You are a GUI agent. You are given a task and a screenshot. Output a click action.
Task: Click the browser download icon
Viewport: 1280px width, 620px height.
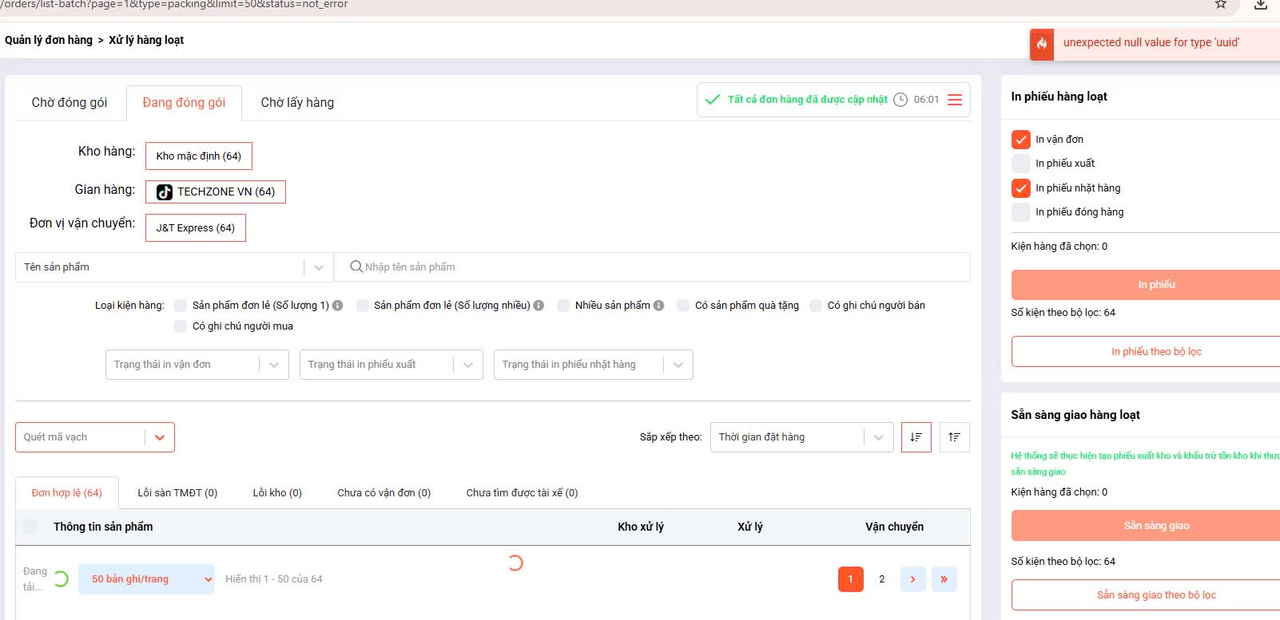coord(1261,5)
